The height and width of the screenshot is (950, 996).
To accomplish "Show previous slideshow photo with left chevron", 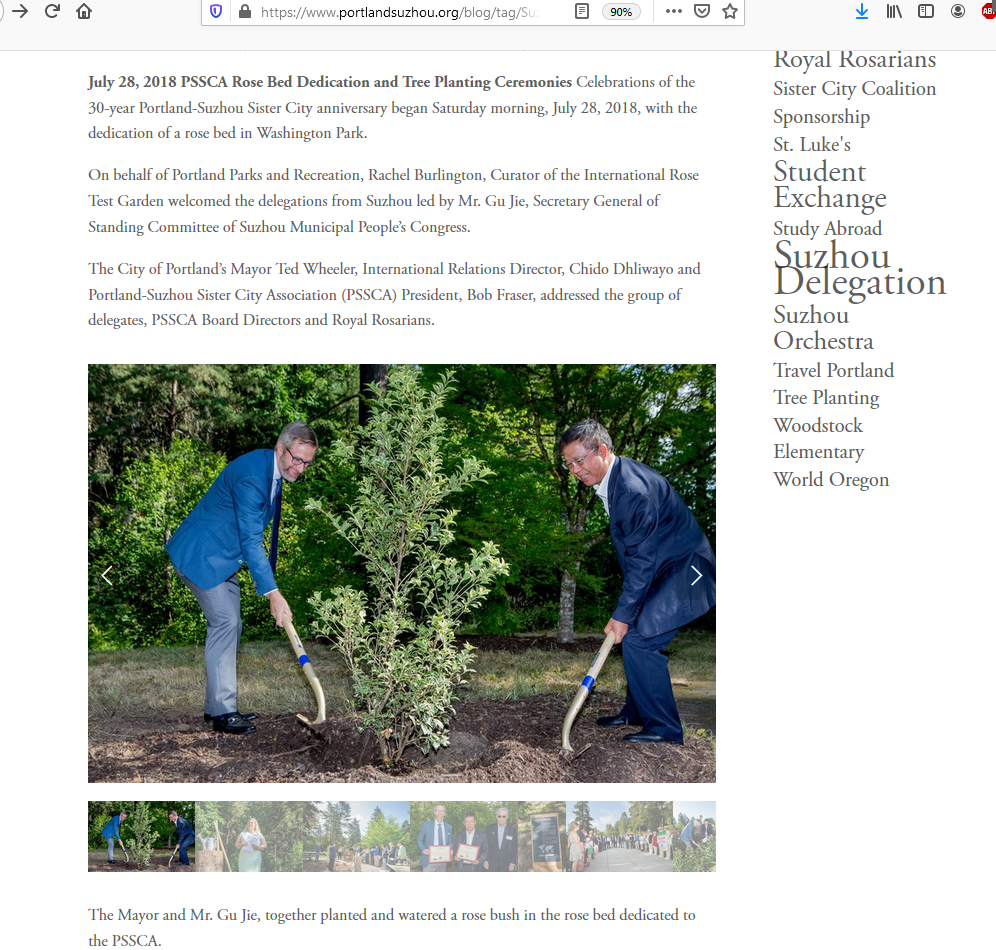I will (x=107, y=575).
